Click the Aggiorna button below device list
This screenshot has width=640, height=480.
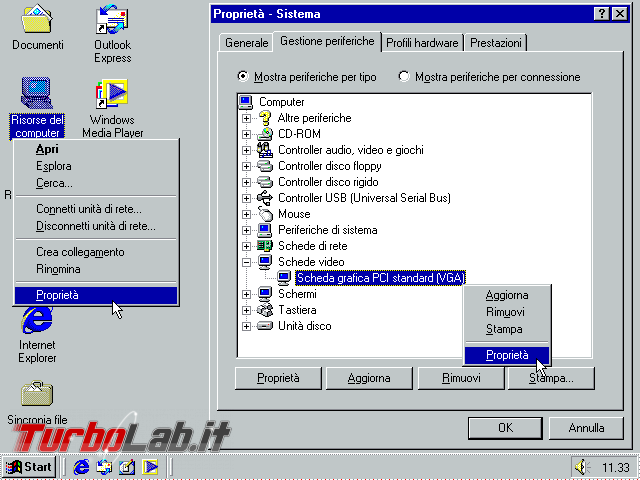[369, 378]
